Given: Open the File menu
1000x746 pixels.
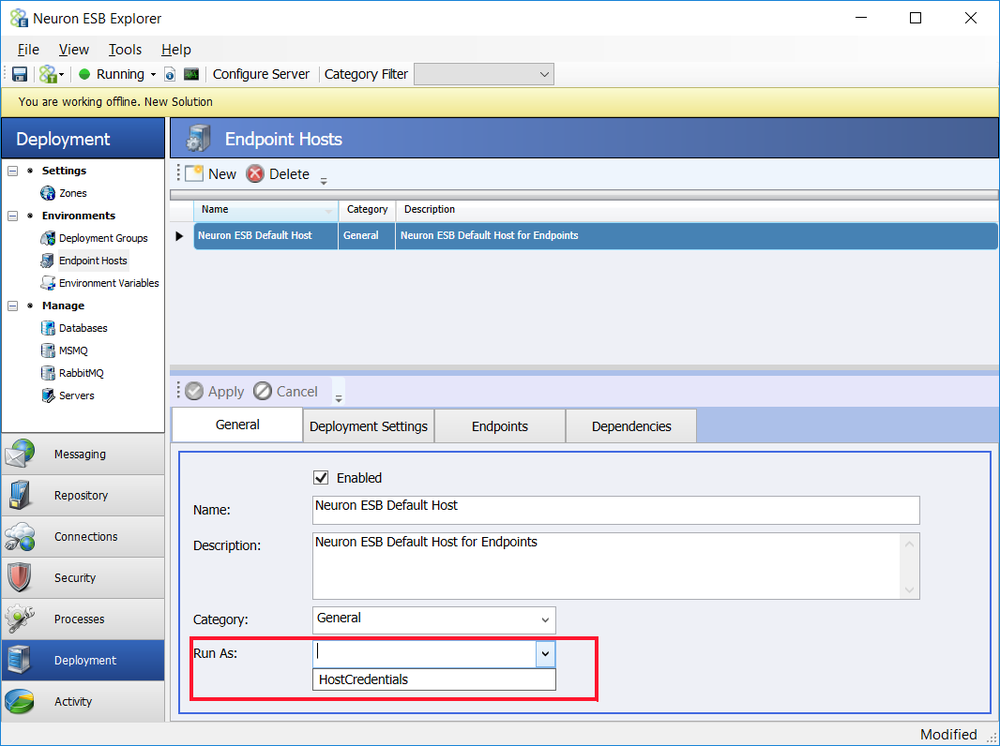Looking at the screenshot, I should point(28,49).
